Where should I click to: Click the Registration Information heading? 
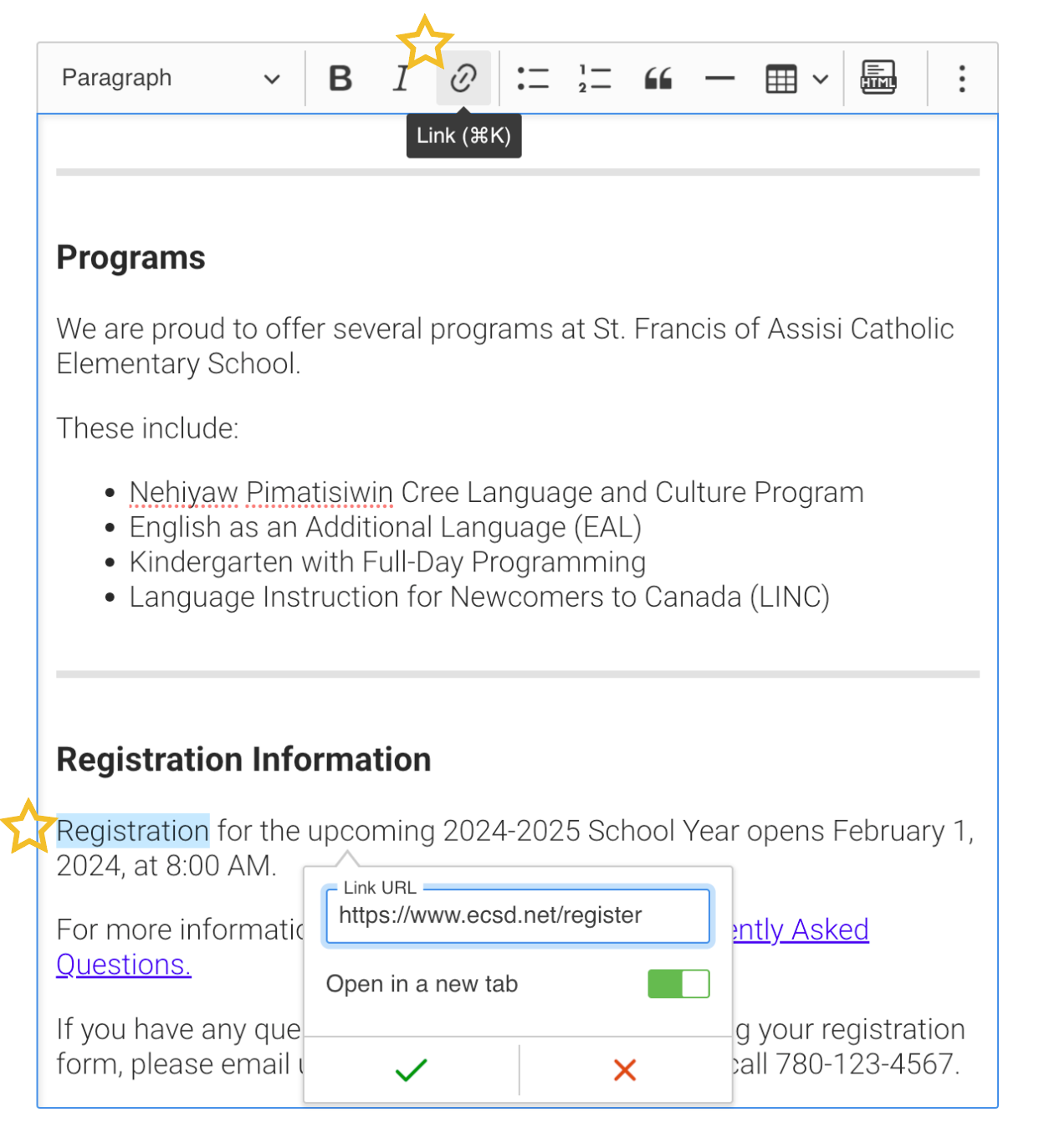(243, 760)
